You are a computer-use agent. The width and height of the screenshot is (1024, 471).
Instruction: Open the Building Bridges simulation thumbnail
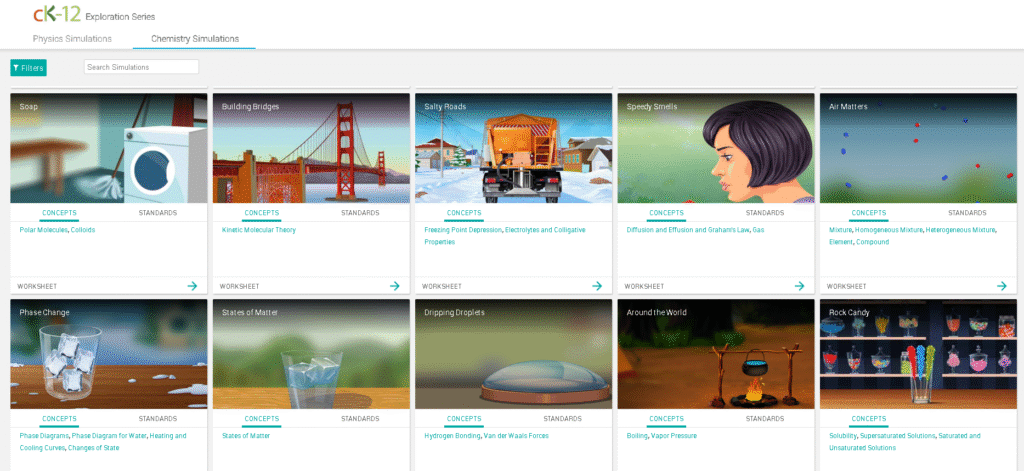(312, 148)
